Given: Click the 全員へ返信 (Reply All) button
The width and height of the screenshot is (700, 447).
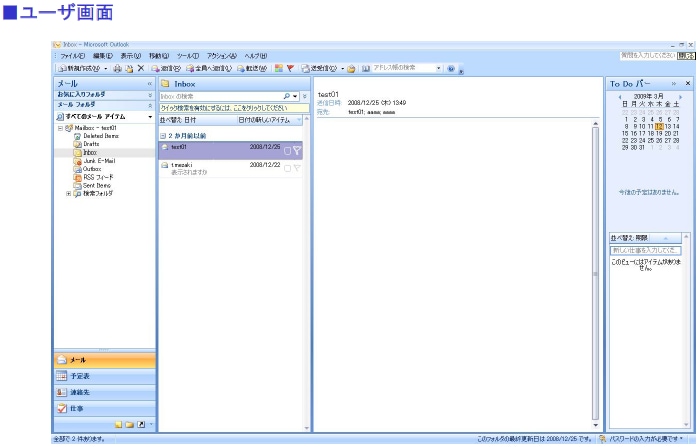Looking at the screenshot, I should pos(209,68).
